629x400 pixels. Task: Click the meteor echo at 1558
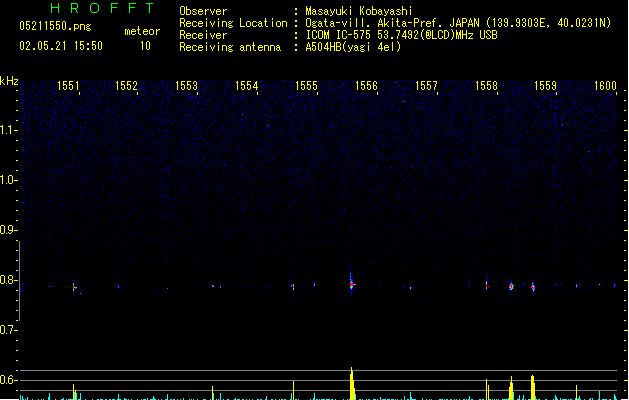(x=487, y=285)
